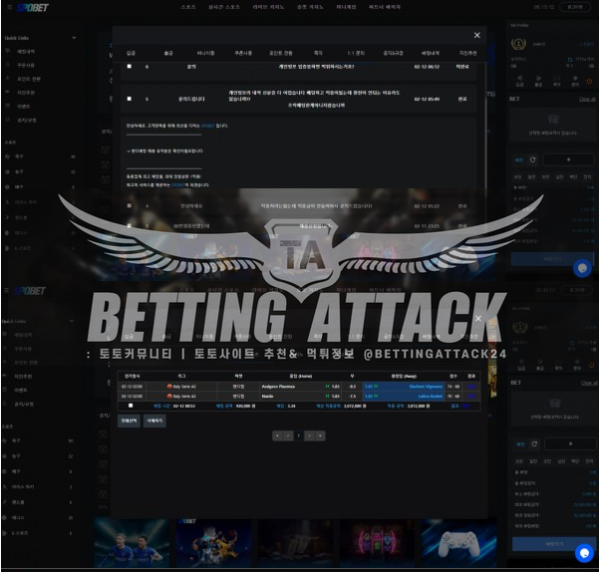Click the gold rank badge in the upper profile panel

pos(518,44)
